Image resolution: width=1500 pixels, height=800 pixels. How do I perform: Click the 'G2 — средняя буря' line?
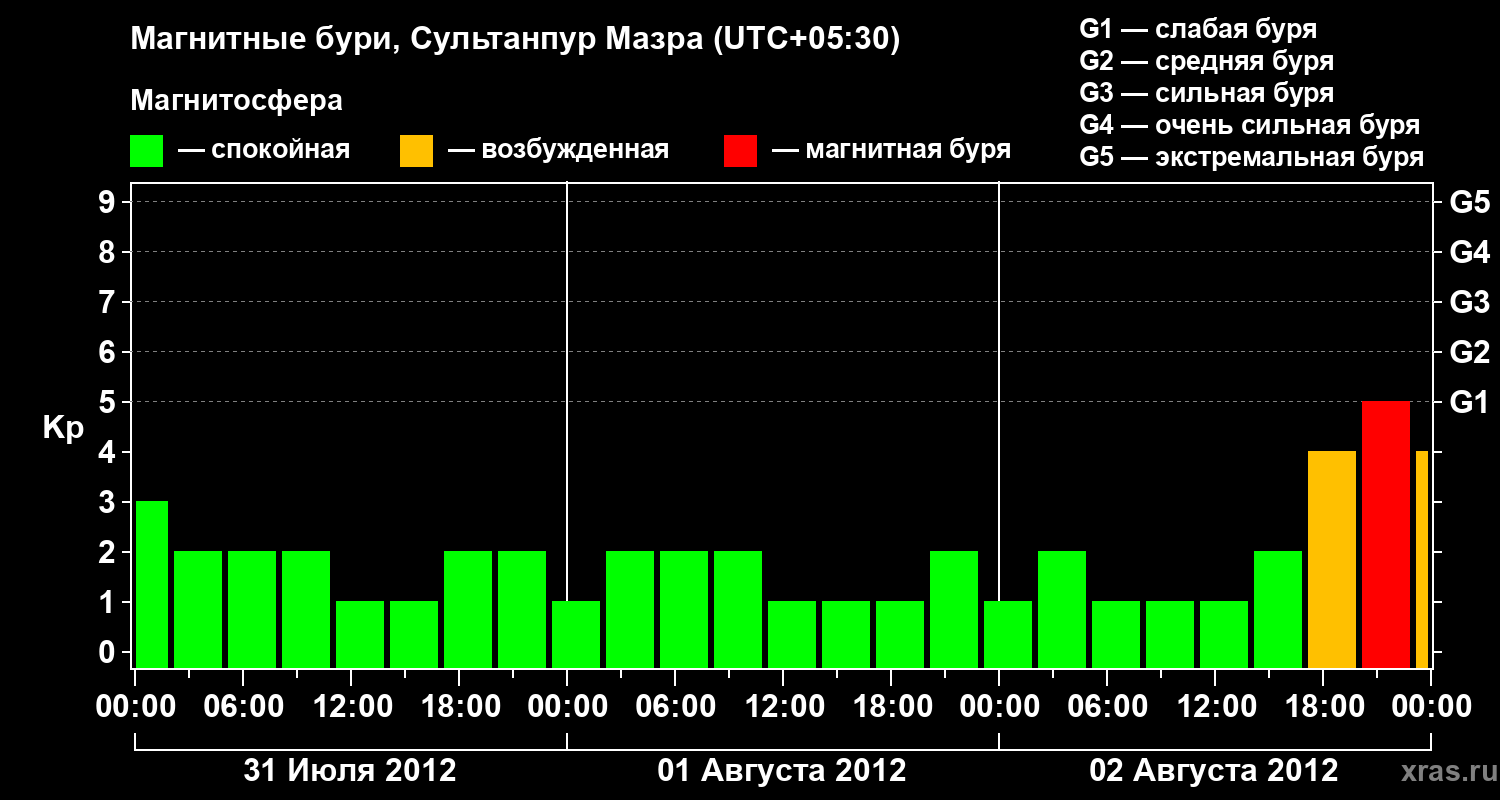click(x=1207, y=61)
